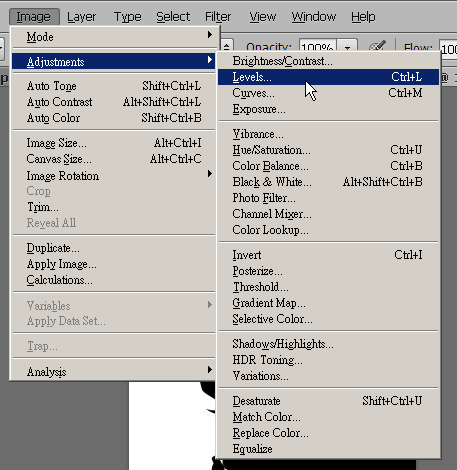Screen dimensions: 457x470
Task: Expand the Adjustments submenu
Action: coord(114,61)
